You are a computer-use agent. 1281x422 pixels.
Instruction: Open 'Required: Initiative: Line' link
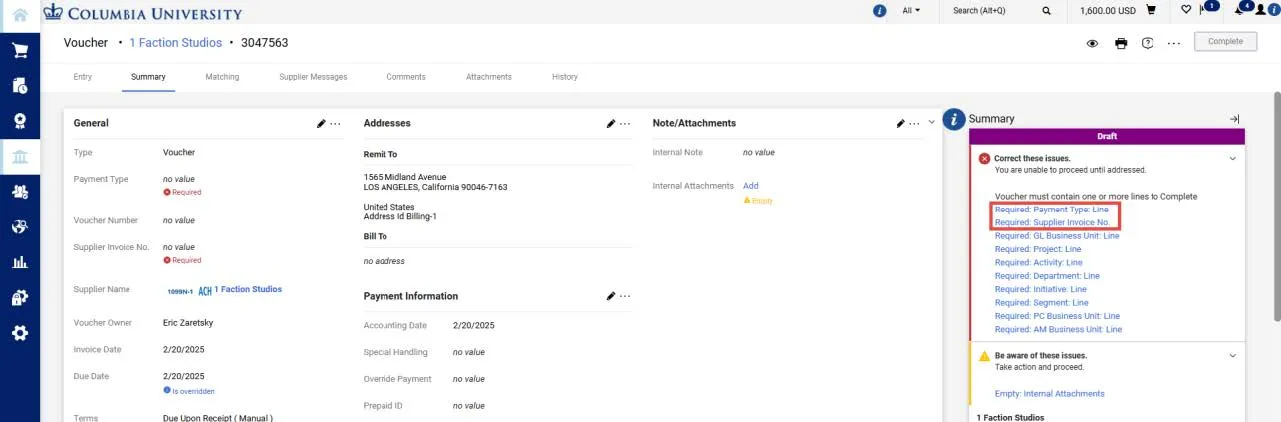1041,289
